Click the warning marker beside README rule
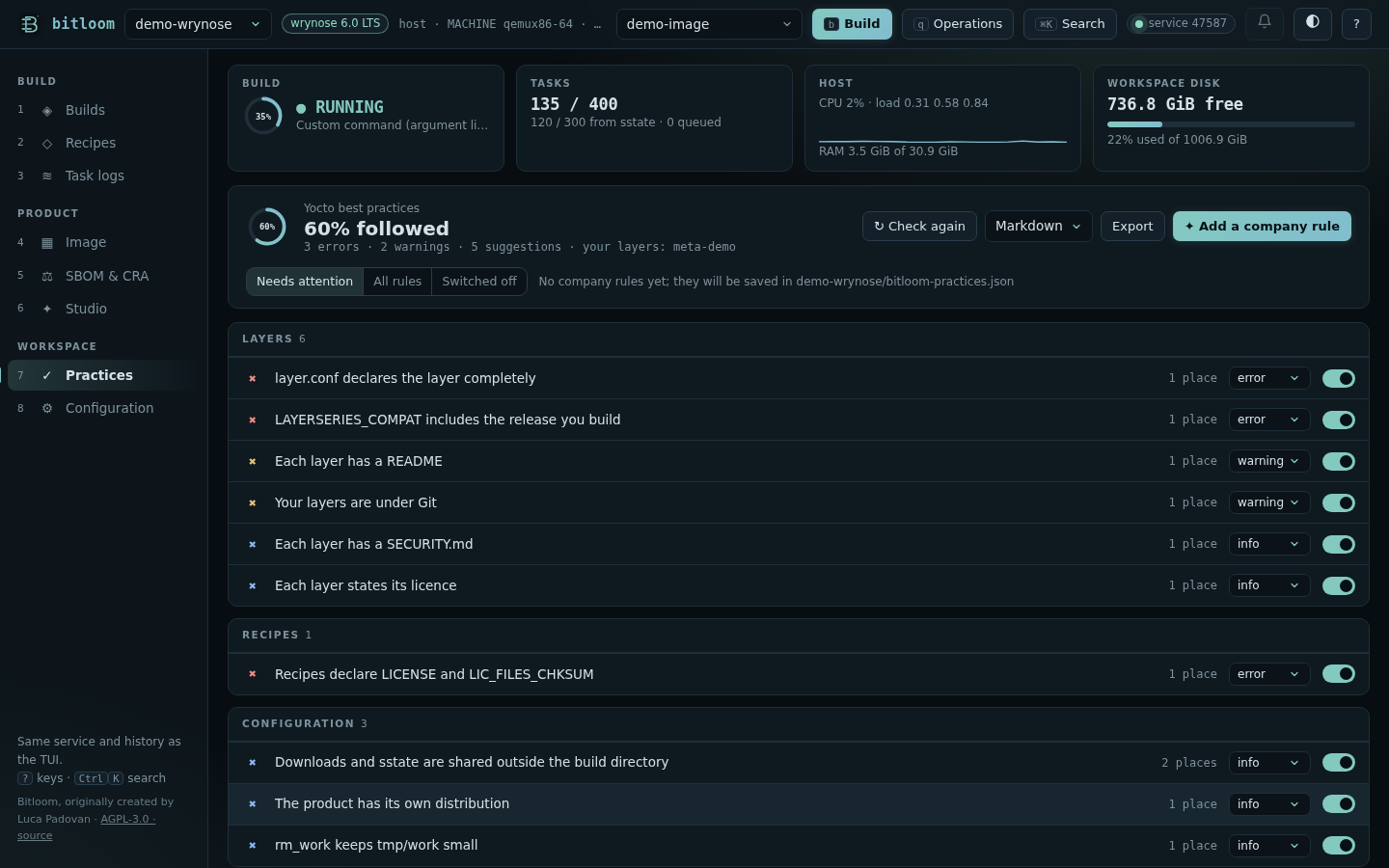The image size is (1389, 868). pos(253,462)
